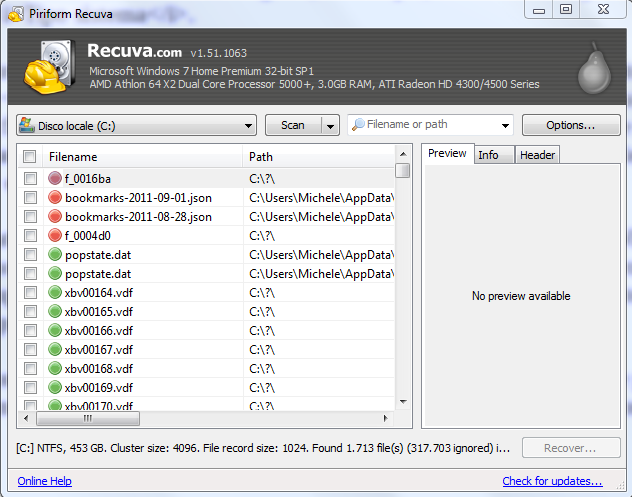
Task: Click the magnifier icon in filename search box
Action: click(x=358, y=125)
